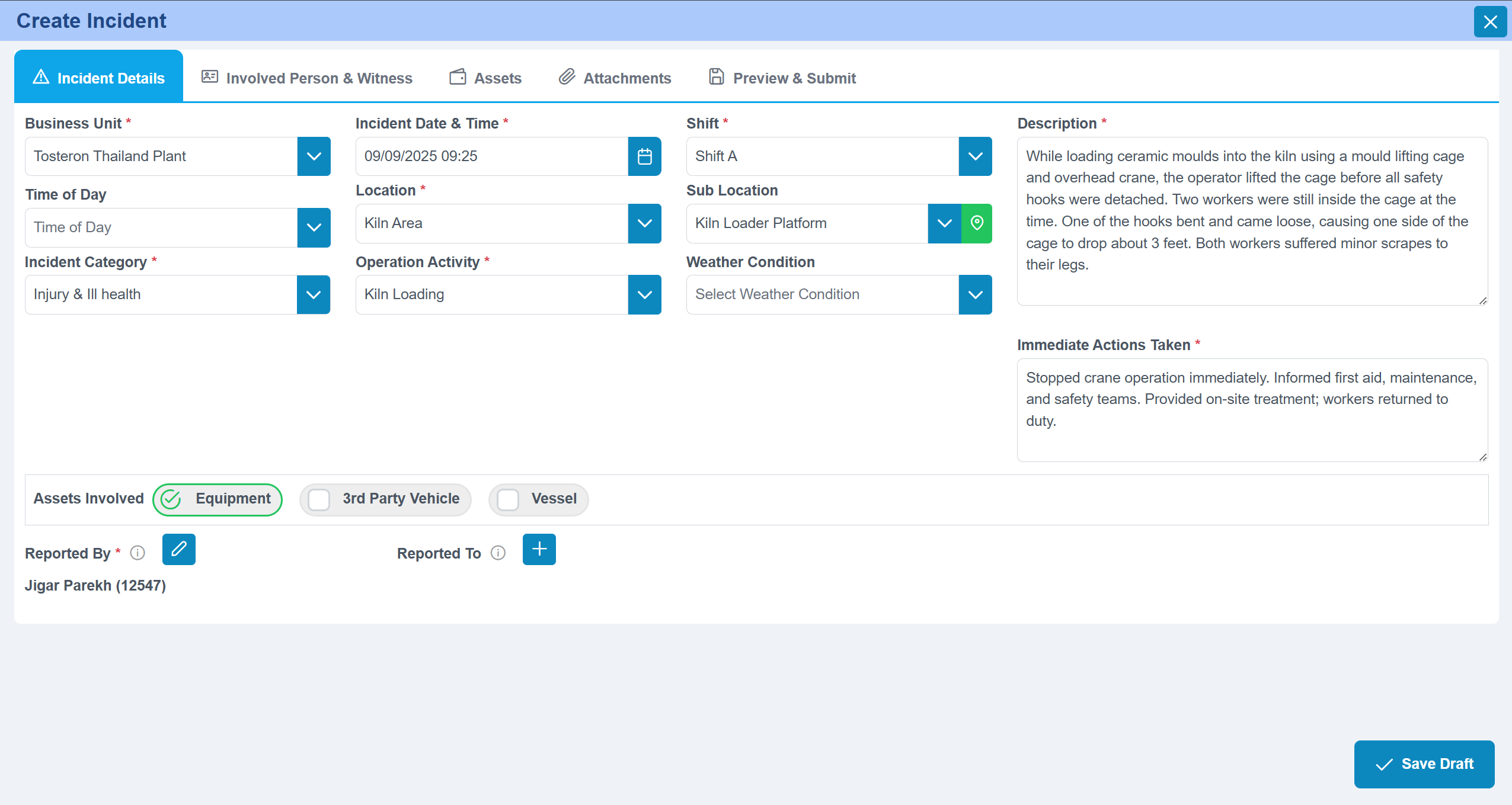
Task: Open the Weather Condition dropdown
Action: pos(975,294)
